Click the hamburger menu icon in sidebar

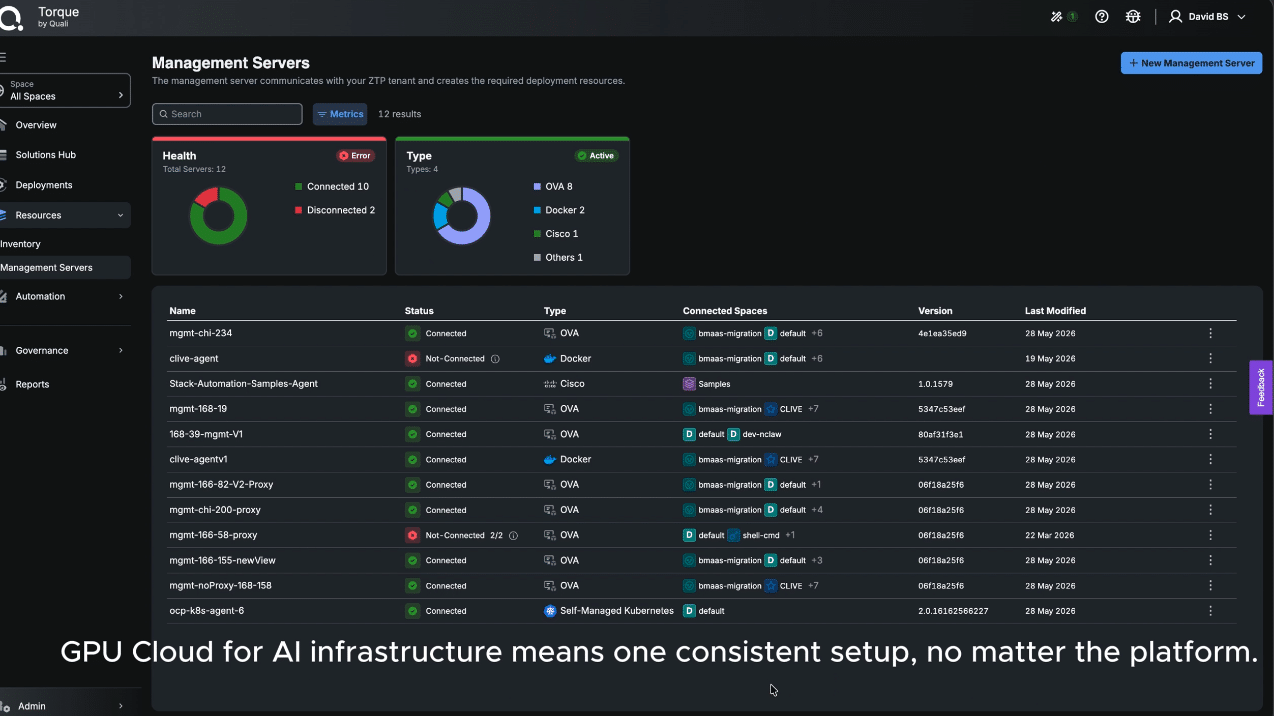4,57
